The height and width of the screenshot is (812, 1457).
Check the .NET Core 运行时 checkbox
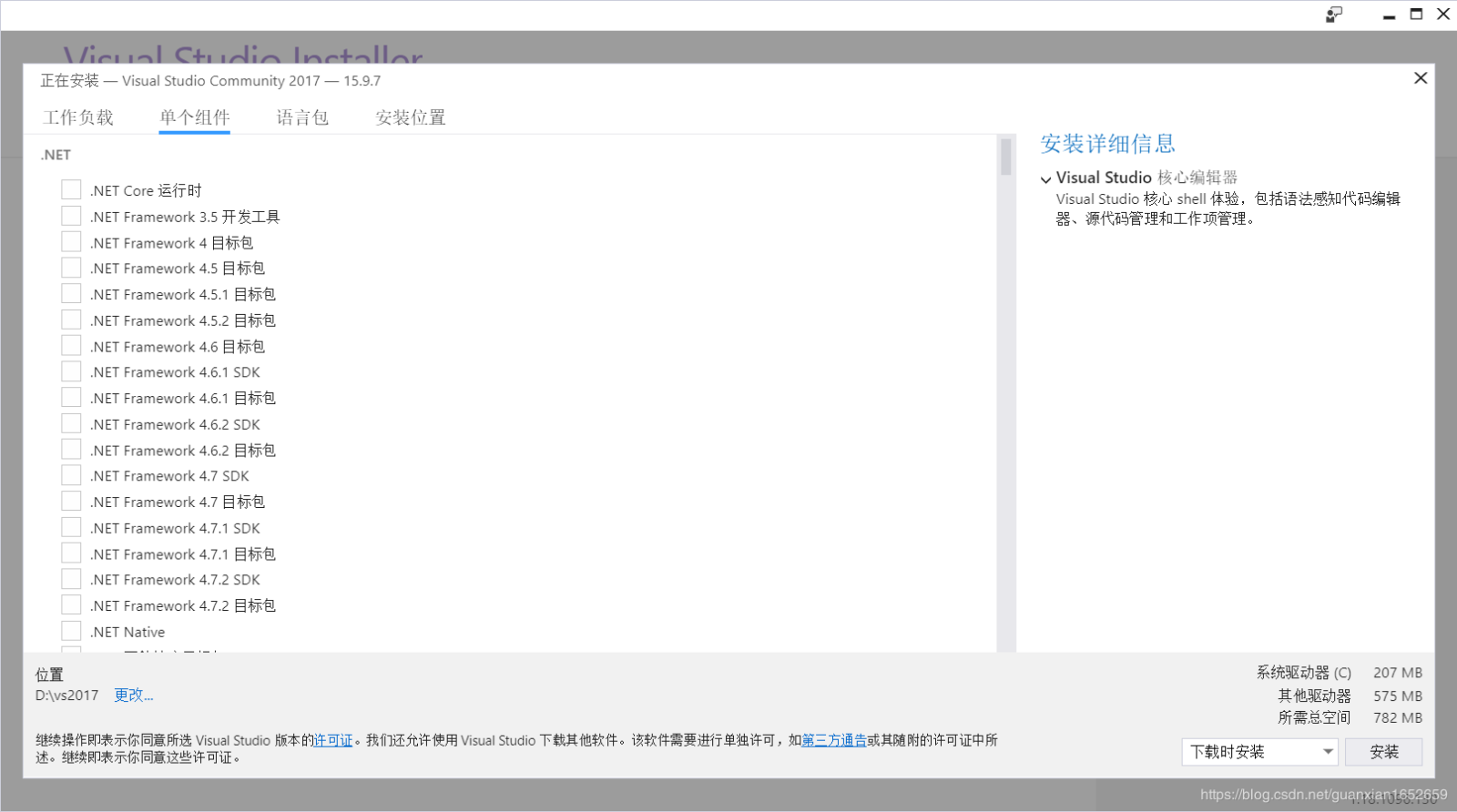pos(71,189)
